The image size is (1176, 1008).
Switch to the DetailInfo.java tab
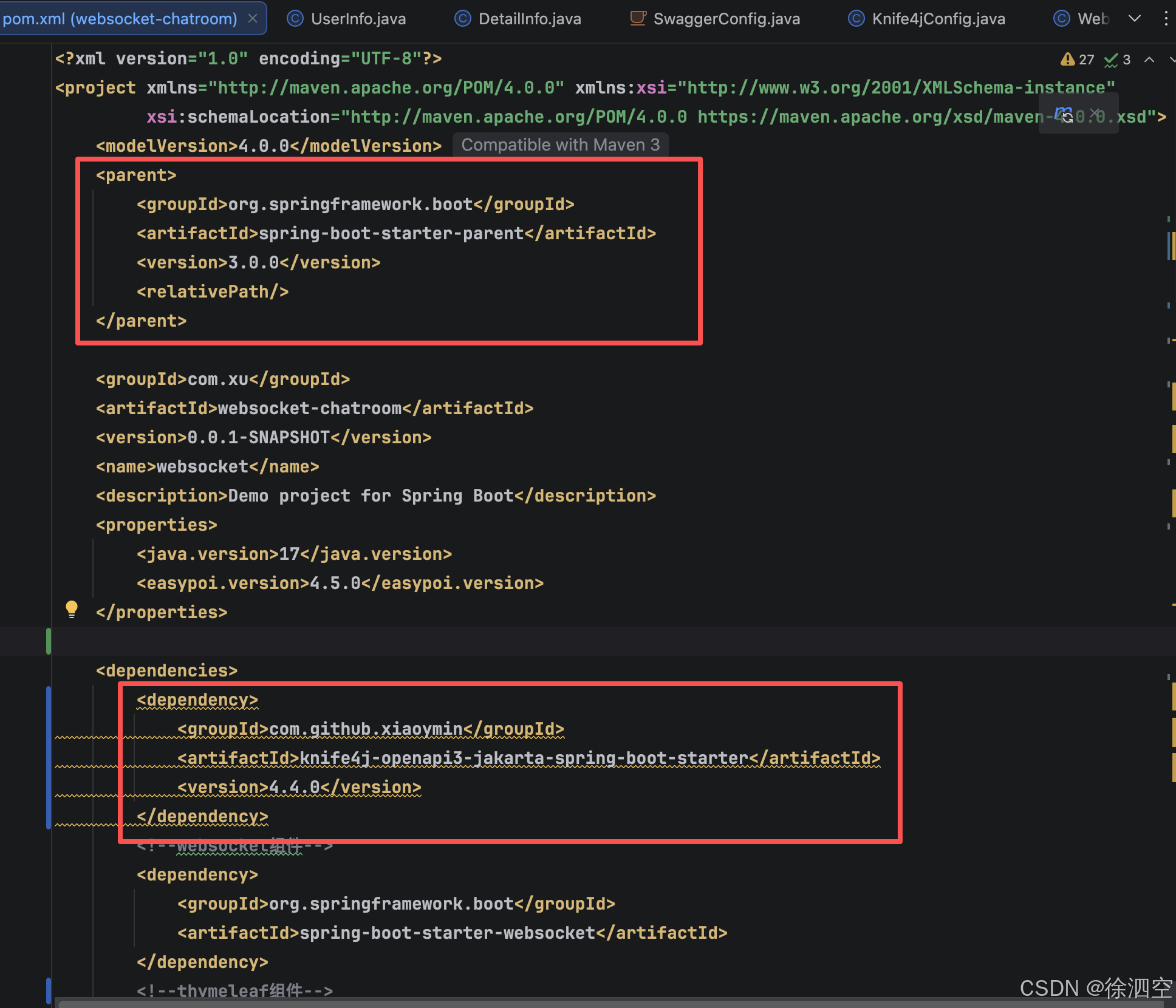coord(528,19)
